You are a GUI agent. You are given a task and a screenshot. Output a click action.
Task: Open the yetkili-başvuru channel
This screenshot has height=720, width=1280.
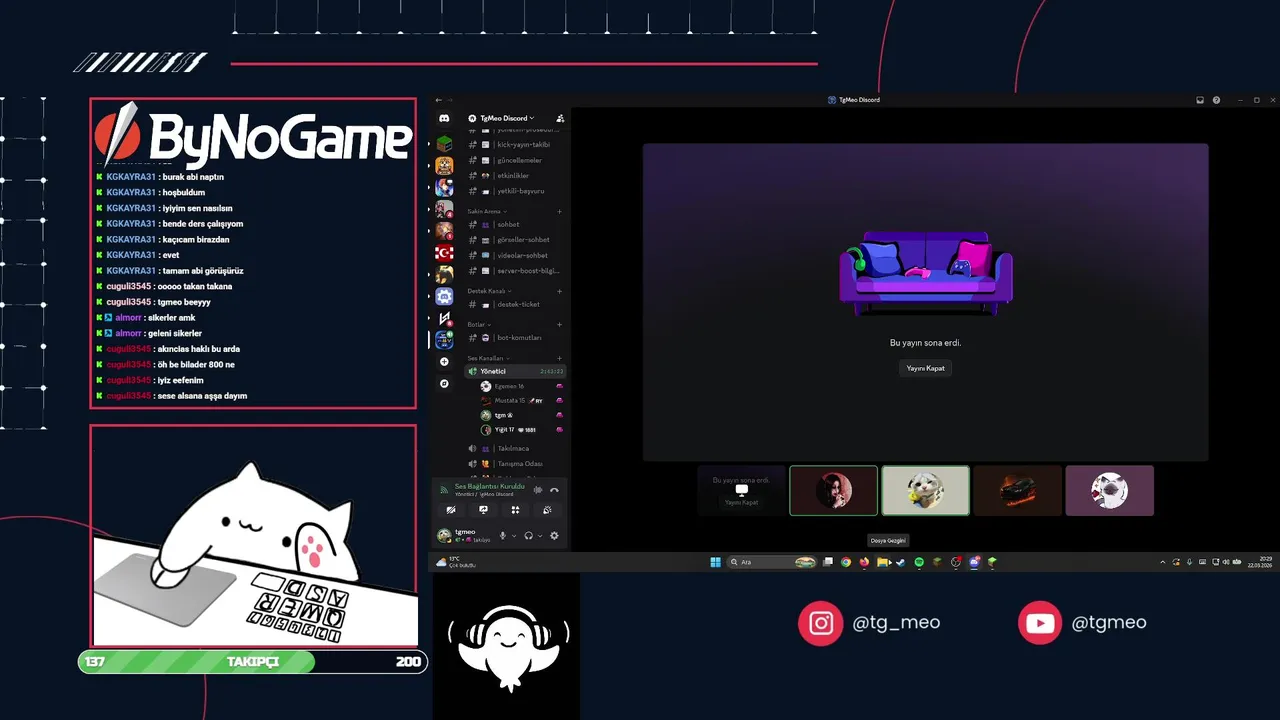tap(516, 191)
